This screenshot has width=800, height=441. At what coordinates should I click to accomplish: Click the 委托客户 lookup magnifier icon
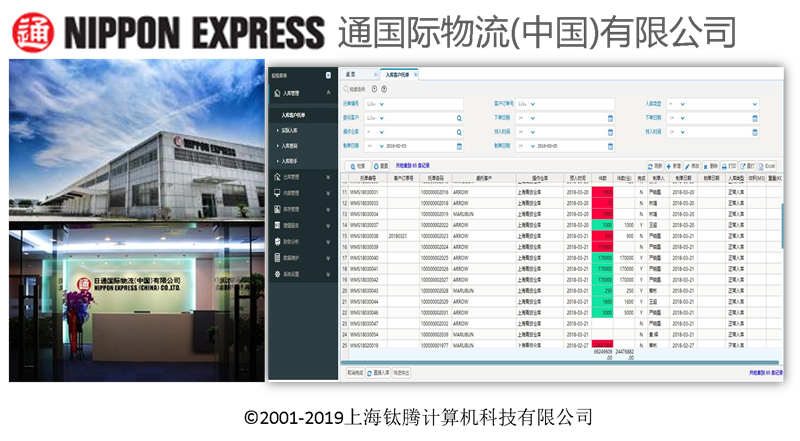(459, 118)
